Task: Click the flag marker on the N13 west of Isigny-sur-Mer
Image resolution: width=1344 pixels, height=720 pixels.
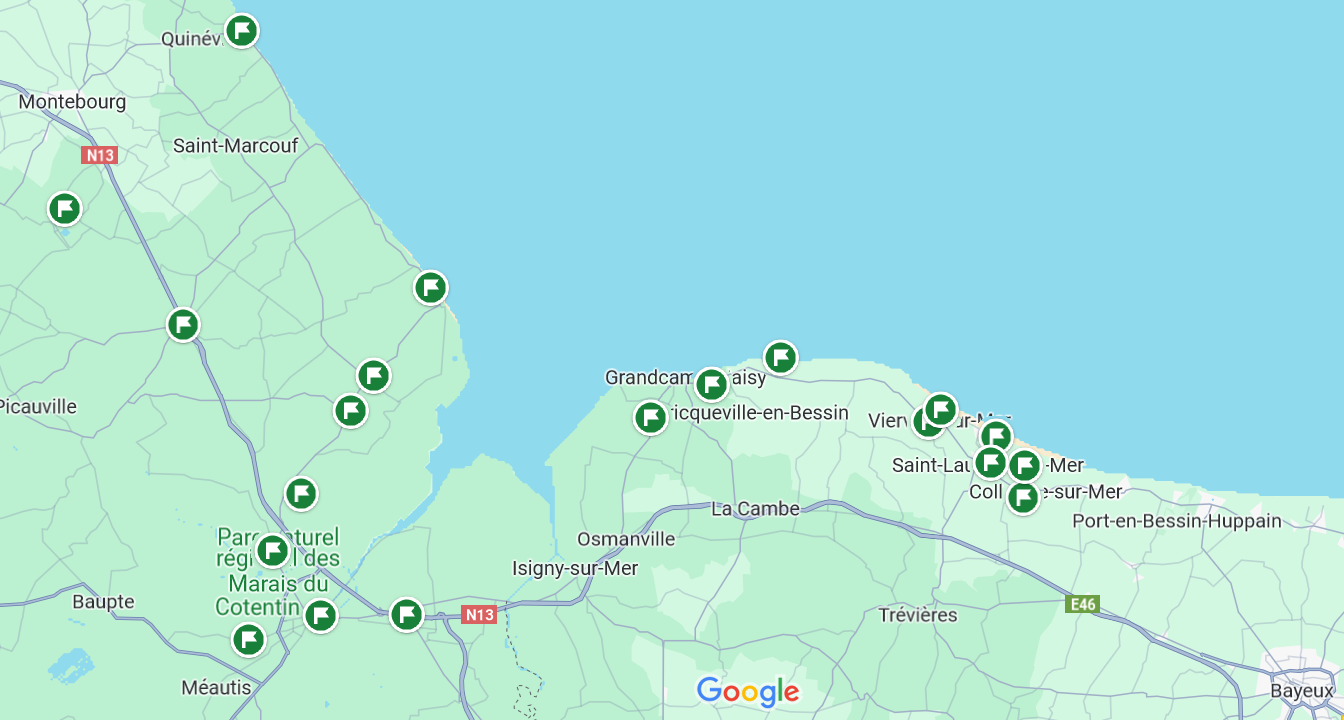Action: click(406, 614)
